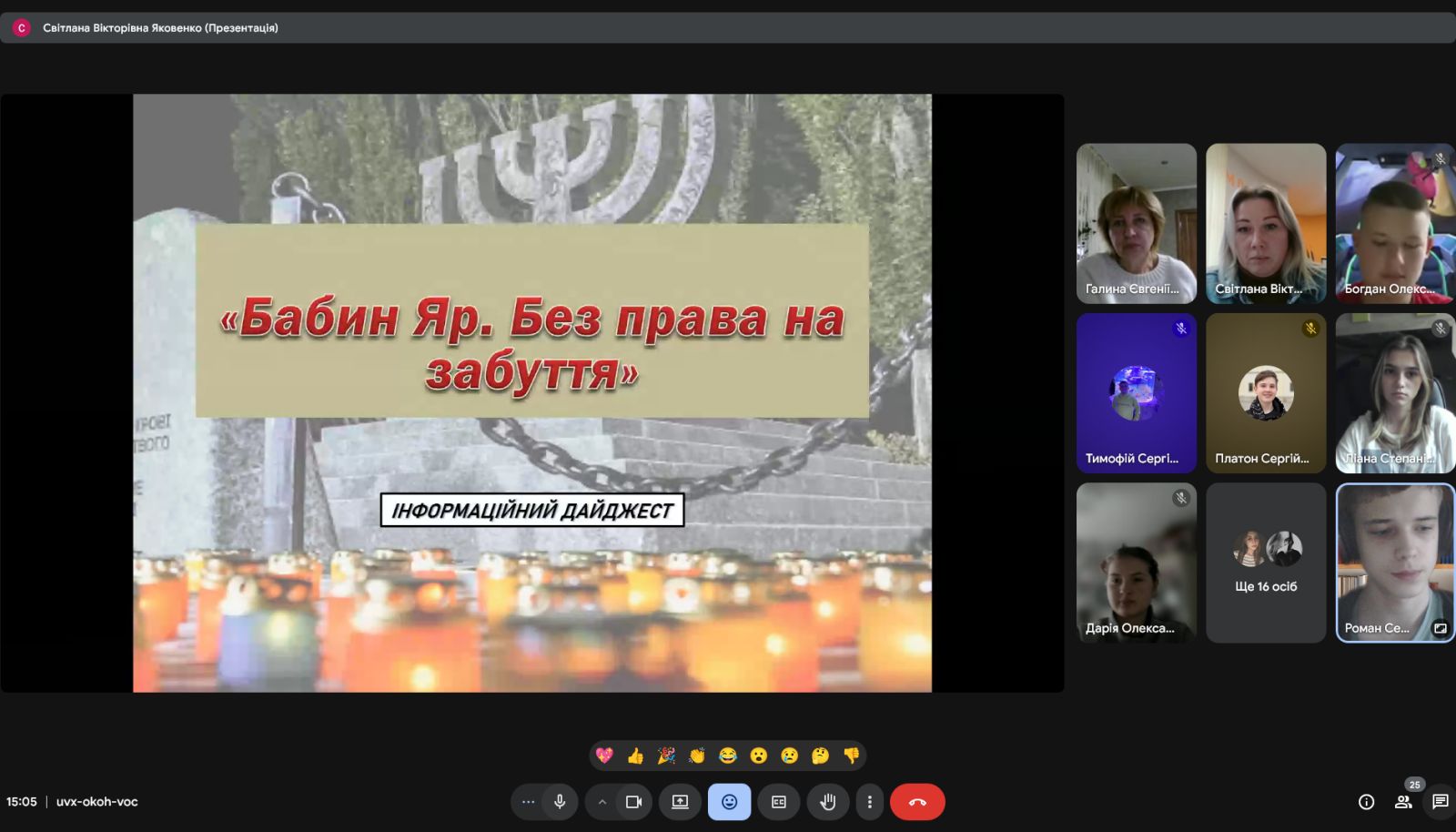Raise your hand in the meeting
1456x832 pixels.
pyautogui.click(x=827, y=802)
